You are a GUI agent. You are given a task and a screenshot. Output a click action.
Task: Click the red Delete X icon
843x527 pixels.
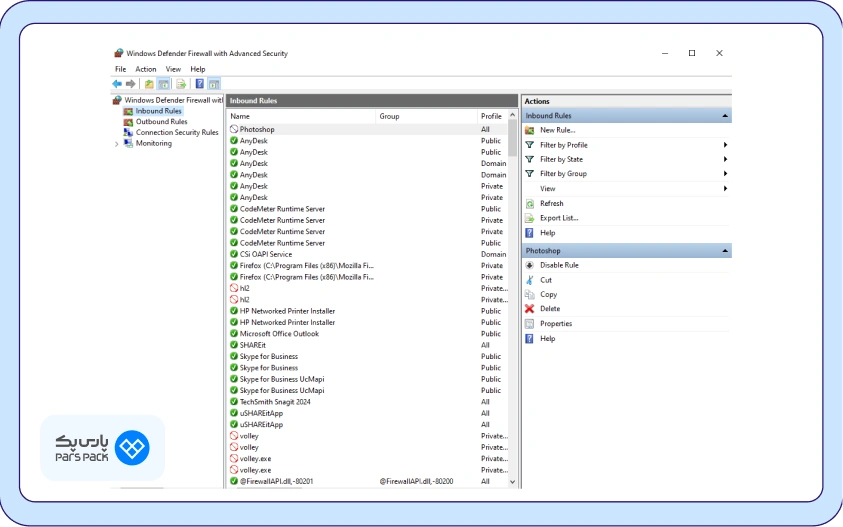530,309
